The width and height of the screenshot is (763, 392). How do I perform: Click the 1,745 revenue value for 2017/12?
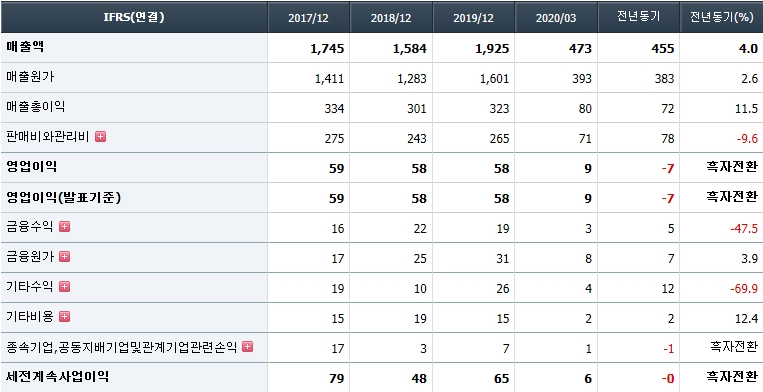point(327,49)
